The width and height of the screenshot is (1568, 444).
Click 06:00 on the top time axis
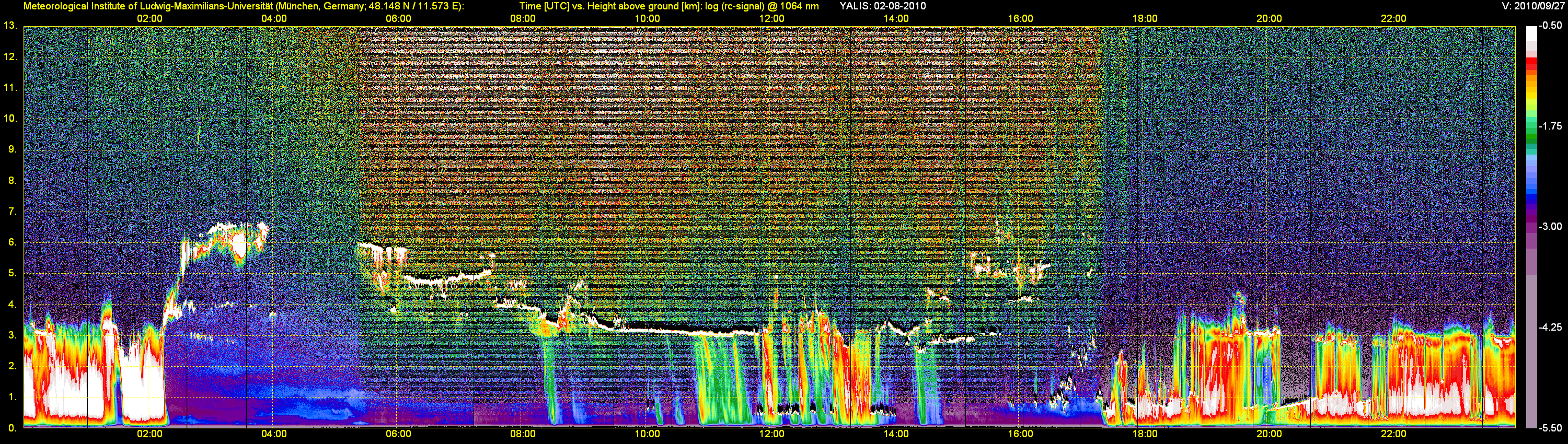(399, 18)
